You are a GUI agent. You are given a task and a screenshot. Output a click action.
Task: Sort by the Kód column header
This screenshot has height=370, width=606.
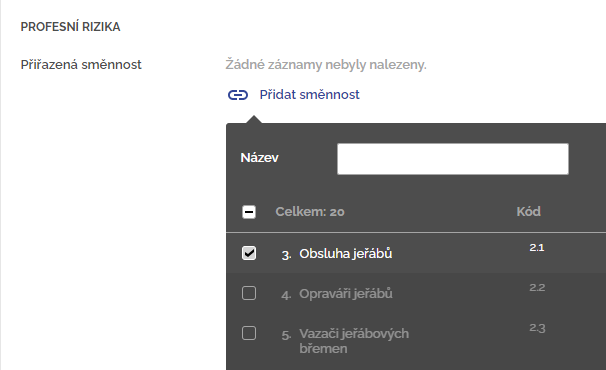point(528,211)
